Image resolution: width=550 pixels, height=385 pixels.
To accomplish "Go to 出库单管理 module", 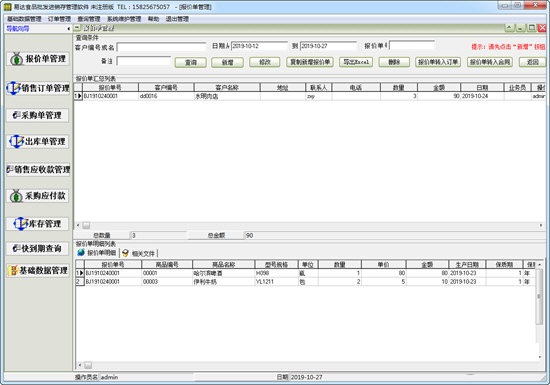I will tap(38, 142).
